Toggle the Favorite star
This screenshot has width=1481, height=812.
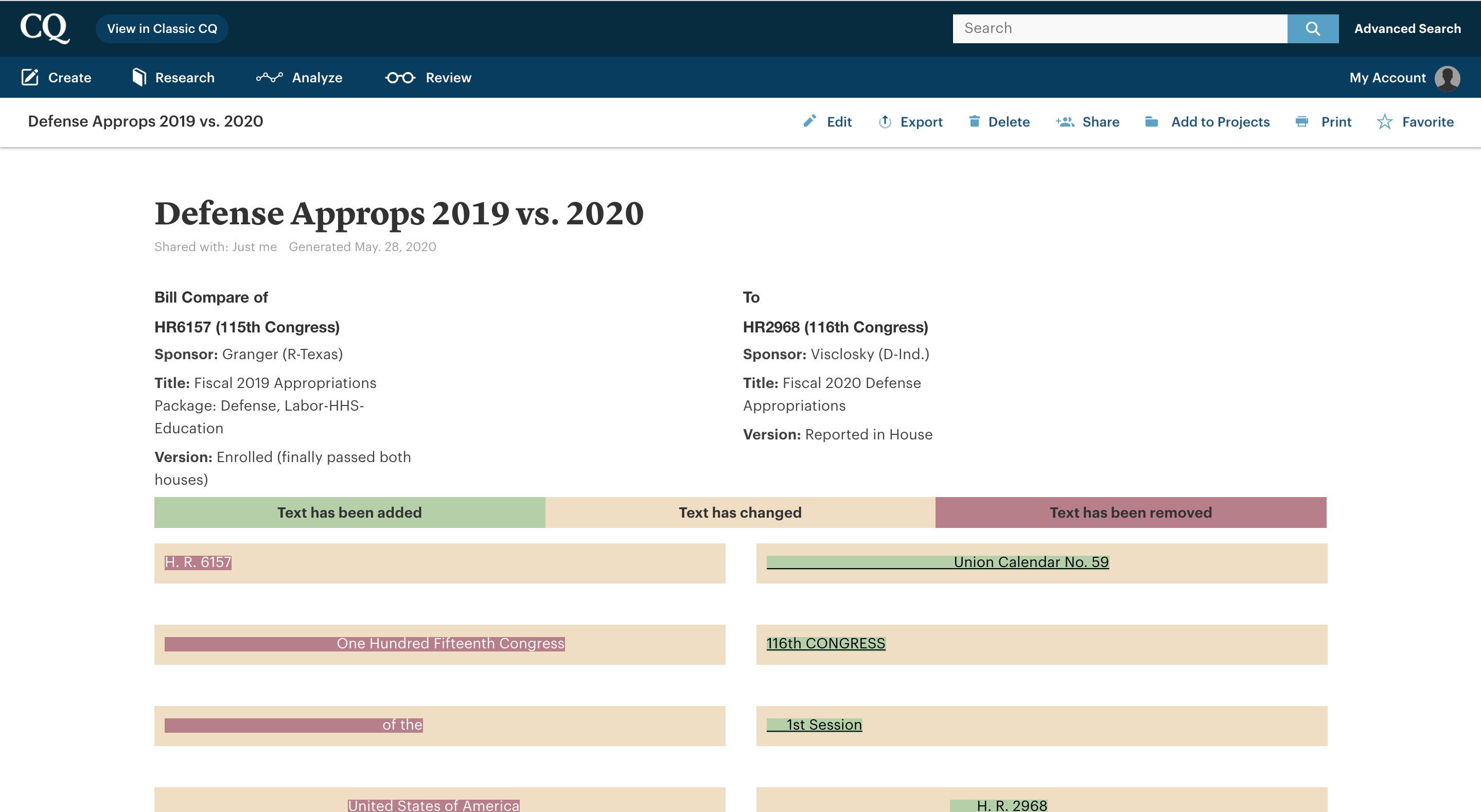point(1384,121)
